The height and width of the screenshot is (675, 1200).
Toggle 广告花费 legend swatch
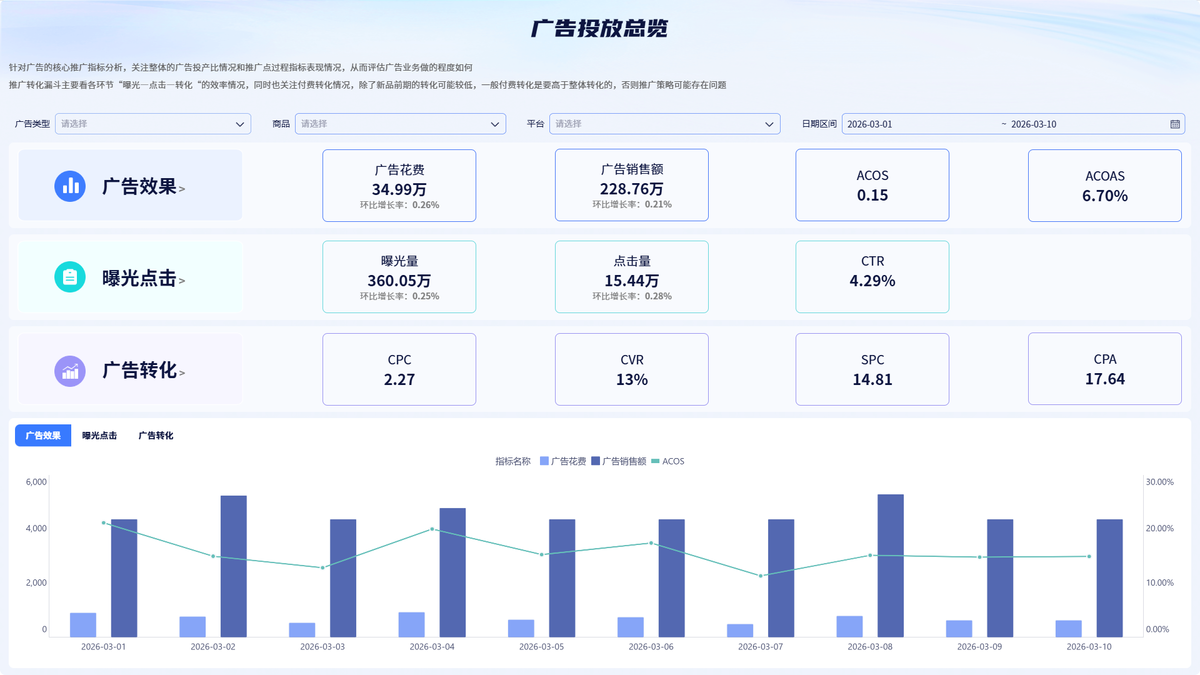(544, 461)
